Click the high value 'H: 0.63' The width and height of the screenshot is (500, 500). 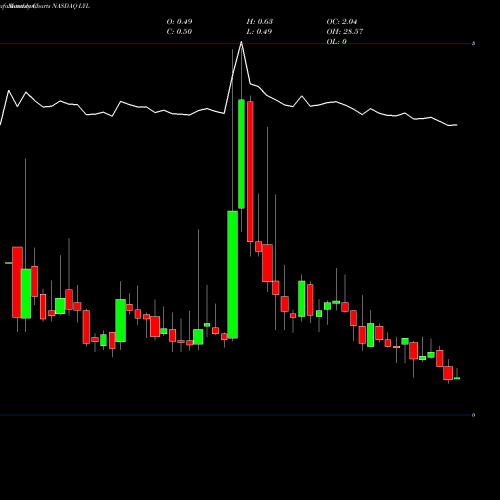(260, 22)
